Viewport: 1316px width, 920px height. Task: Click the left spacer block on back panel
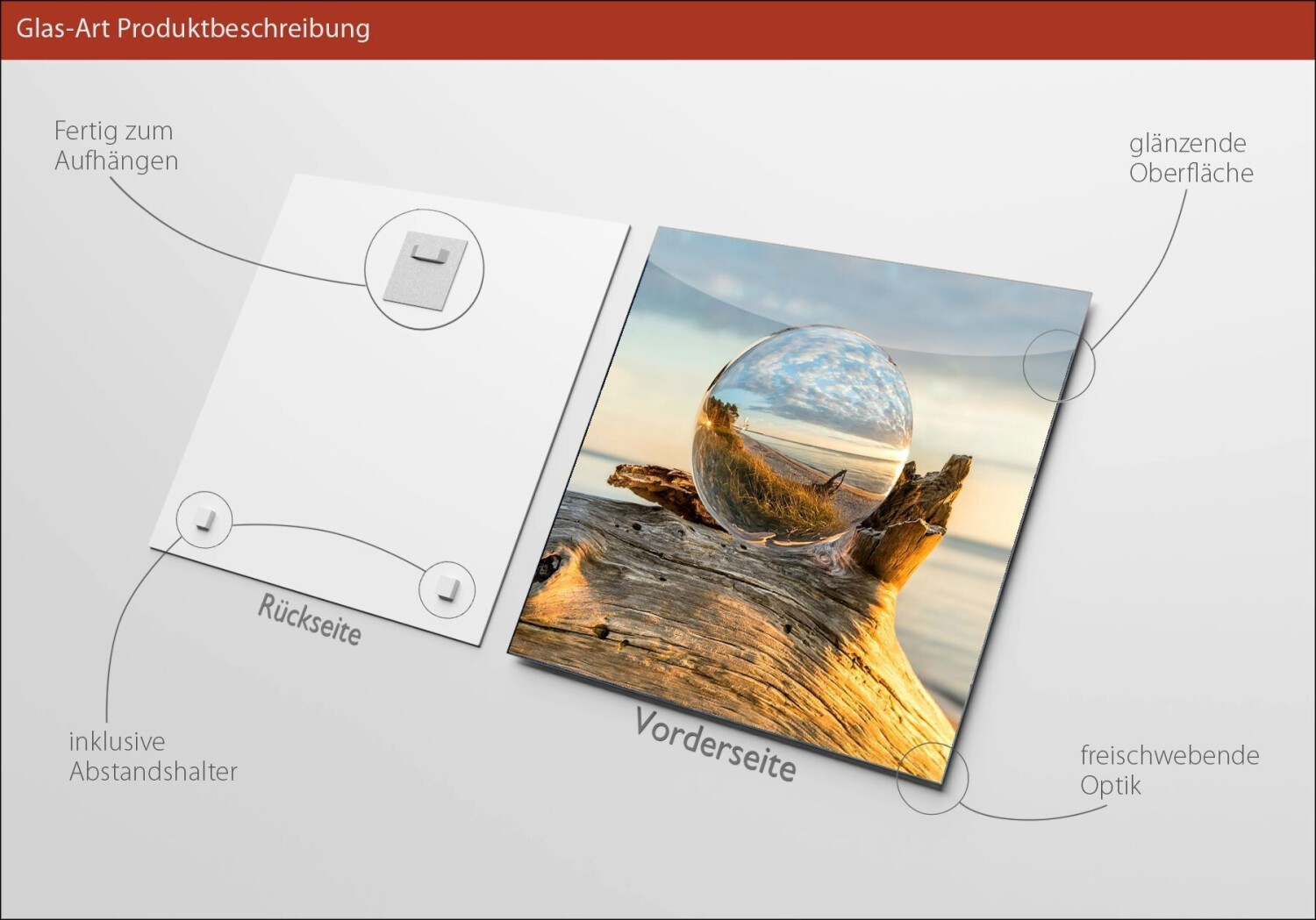[204, 519]
